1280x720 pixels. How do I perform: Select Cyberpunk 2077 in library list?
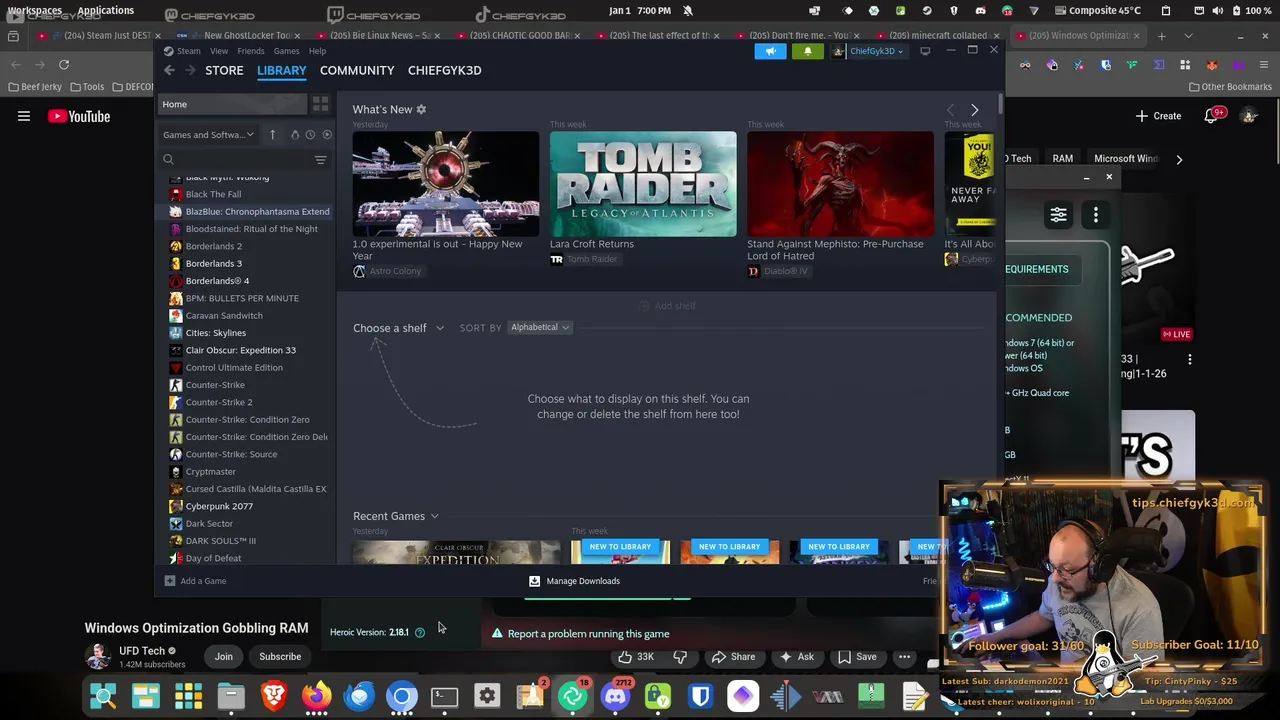(219, 506)
